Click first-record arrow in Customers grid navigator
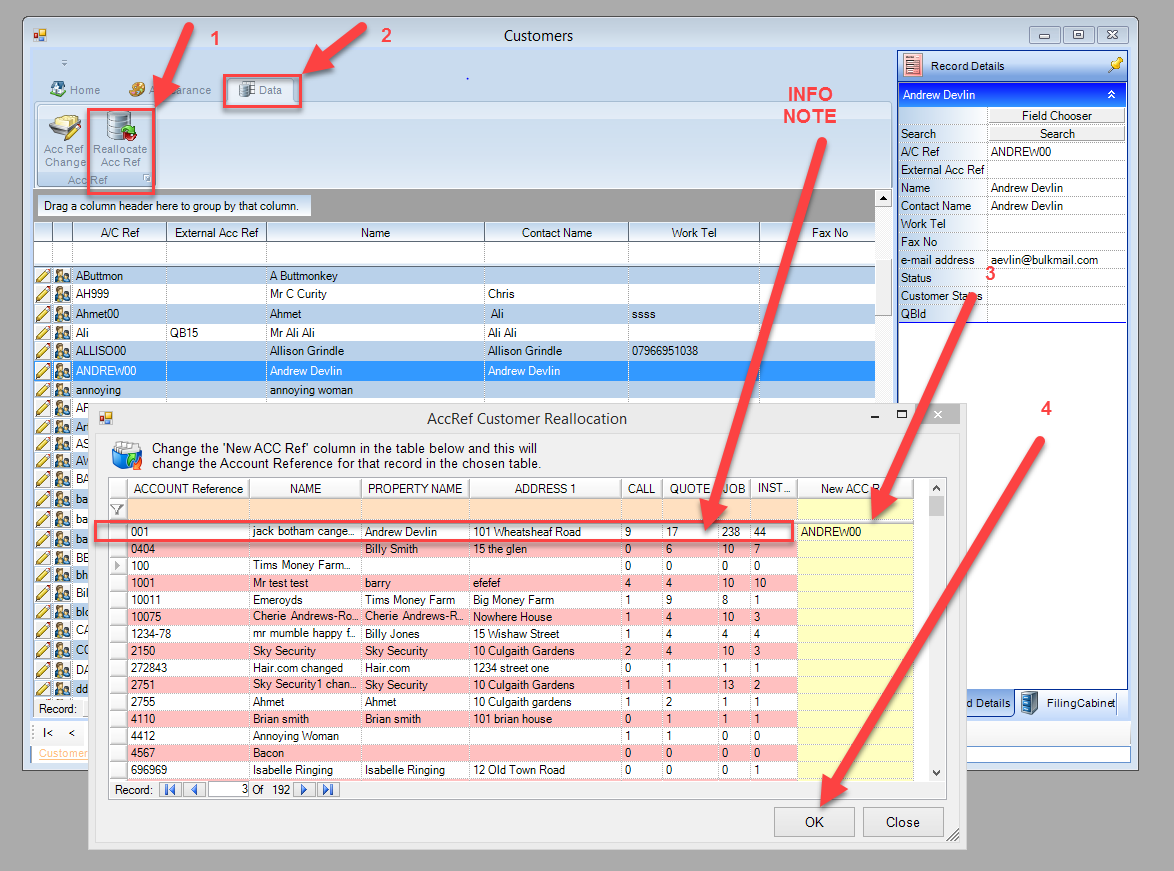Viewport: 1174px width, 871px height. pyautogui.click(x=48, y=732)
